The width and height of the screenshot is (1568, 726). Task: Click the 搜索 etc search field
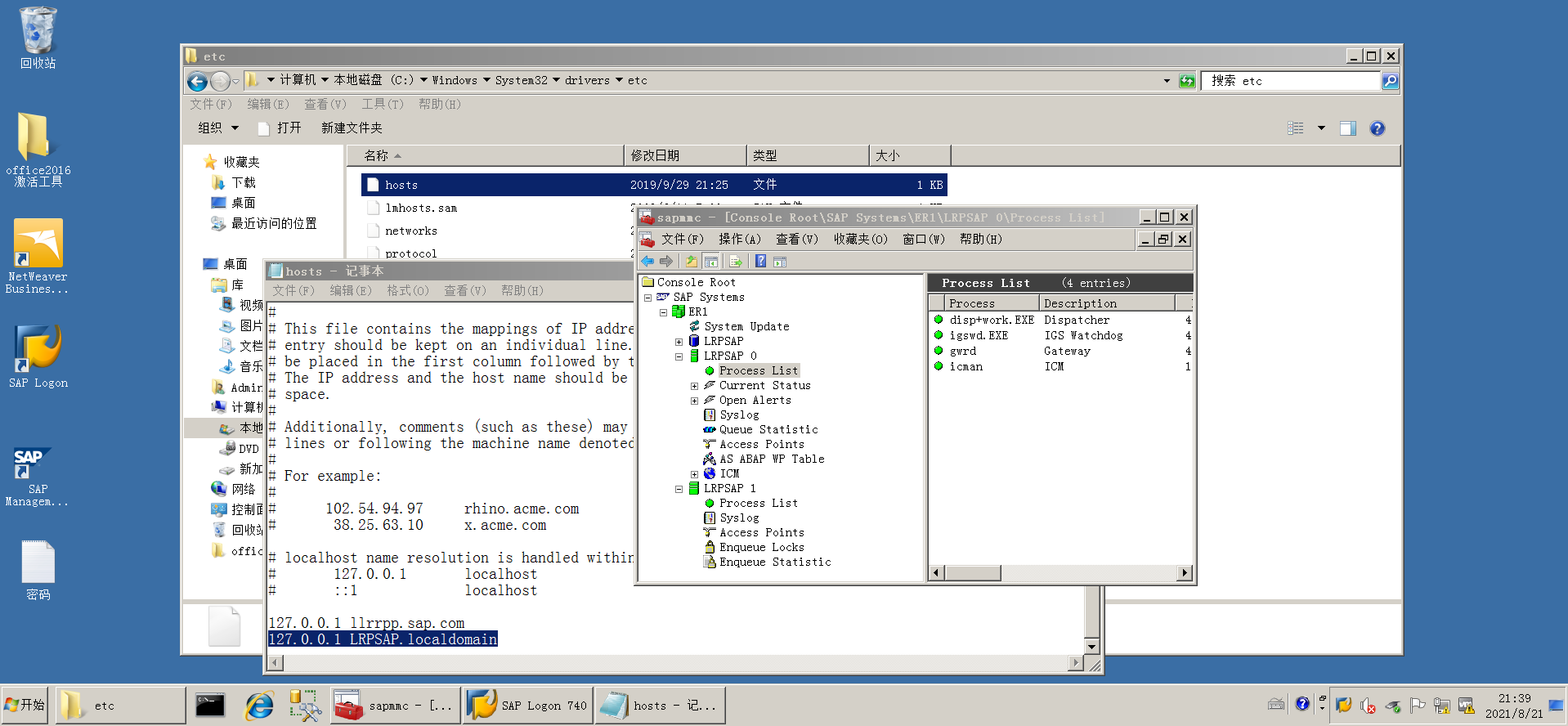[x=1290, y=81]
